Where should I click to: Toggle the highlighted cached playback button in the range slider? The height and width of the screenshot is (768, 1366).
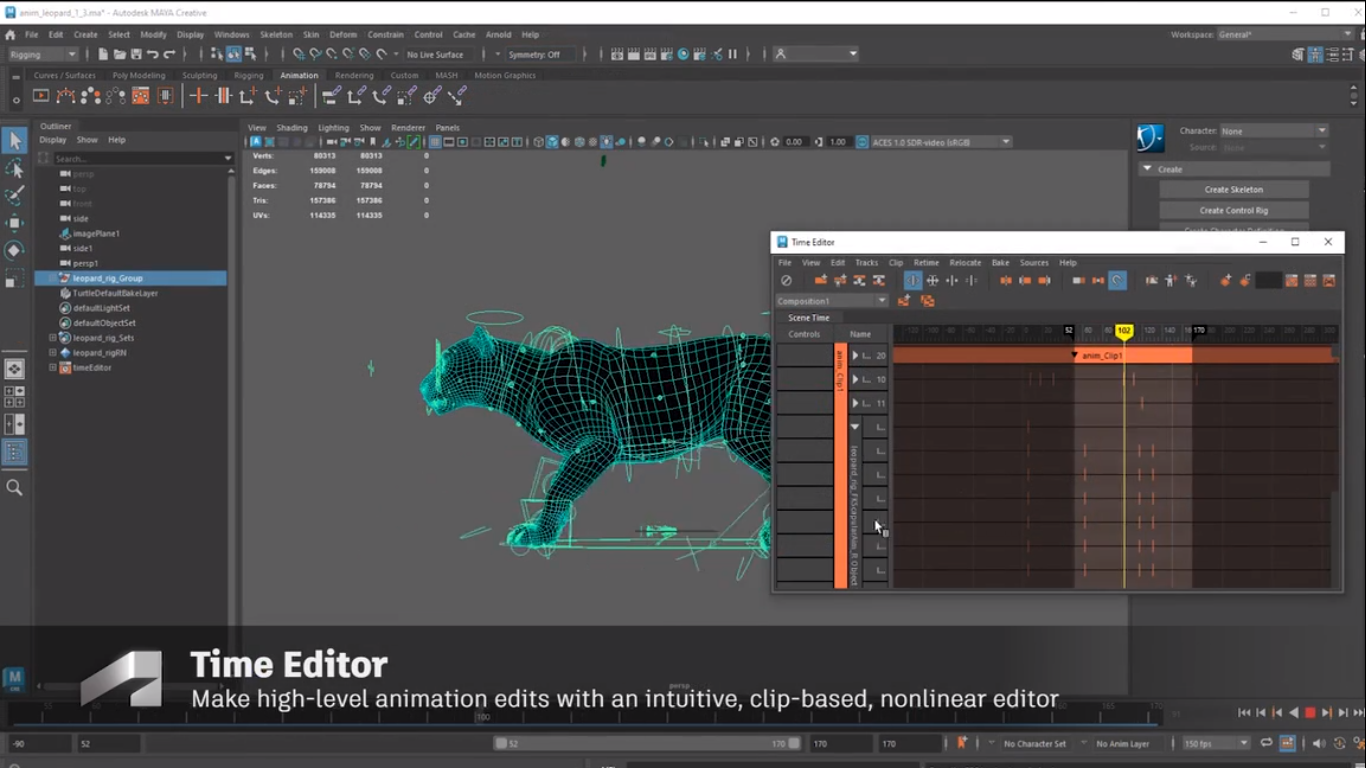pyautogui.click(x=1287, y=743)
